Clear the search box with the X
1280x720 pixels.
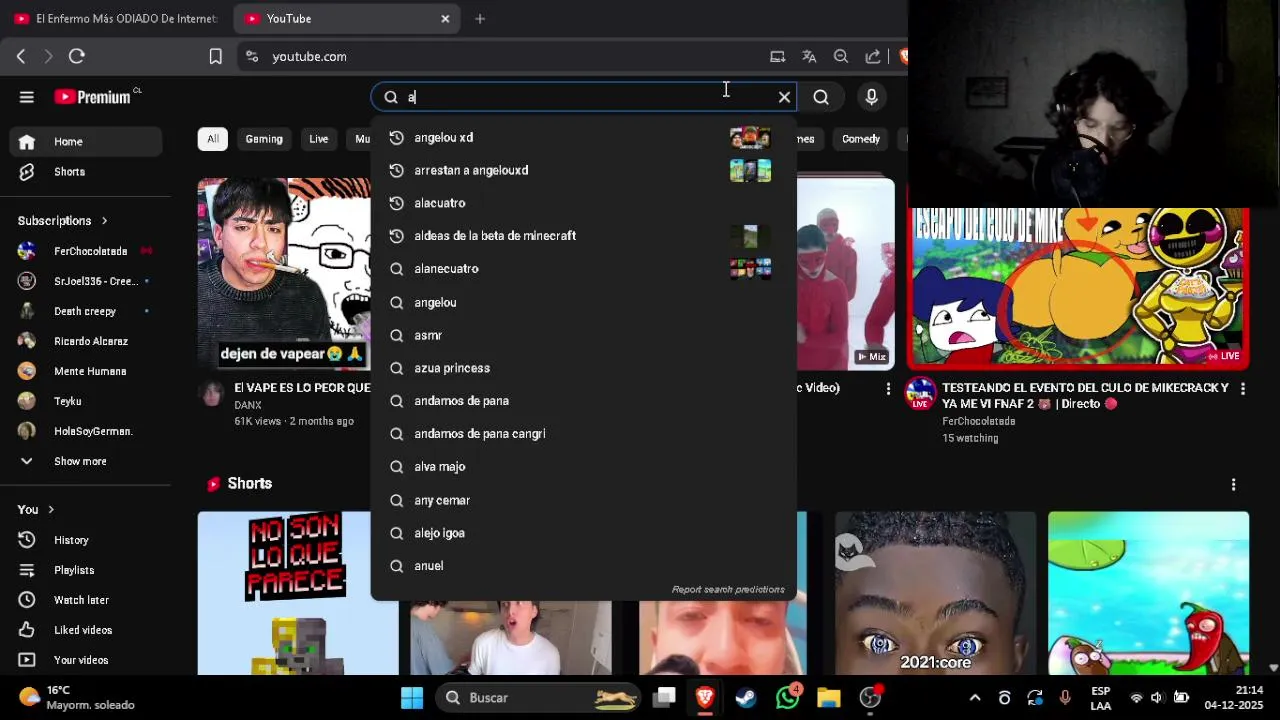point(784,97)
